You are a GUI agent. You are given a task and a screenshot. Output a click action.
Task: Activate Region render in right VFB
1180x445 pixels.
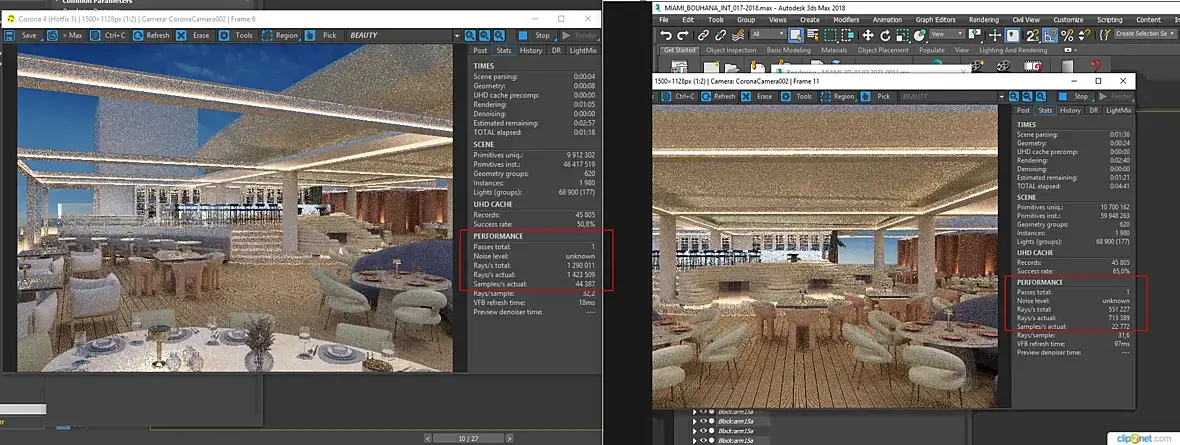click(838, 97)
